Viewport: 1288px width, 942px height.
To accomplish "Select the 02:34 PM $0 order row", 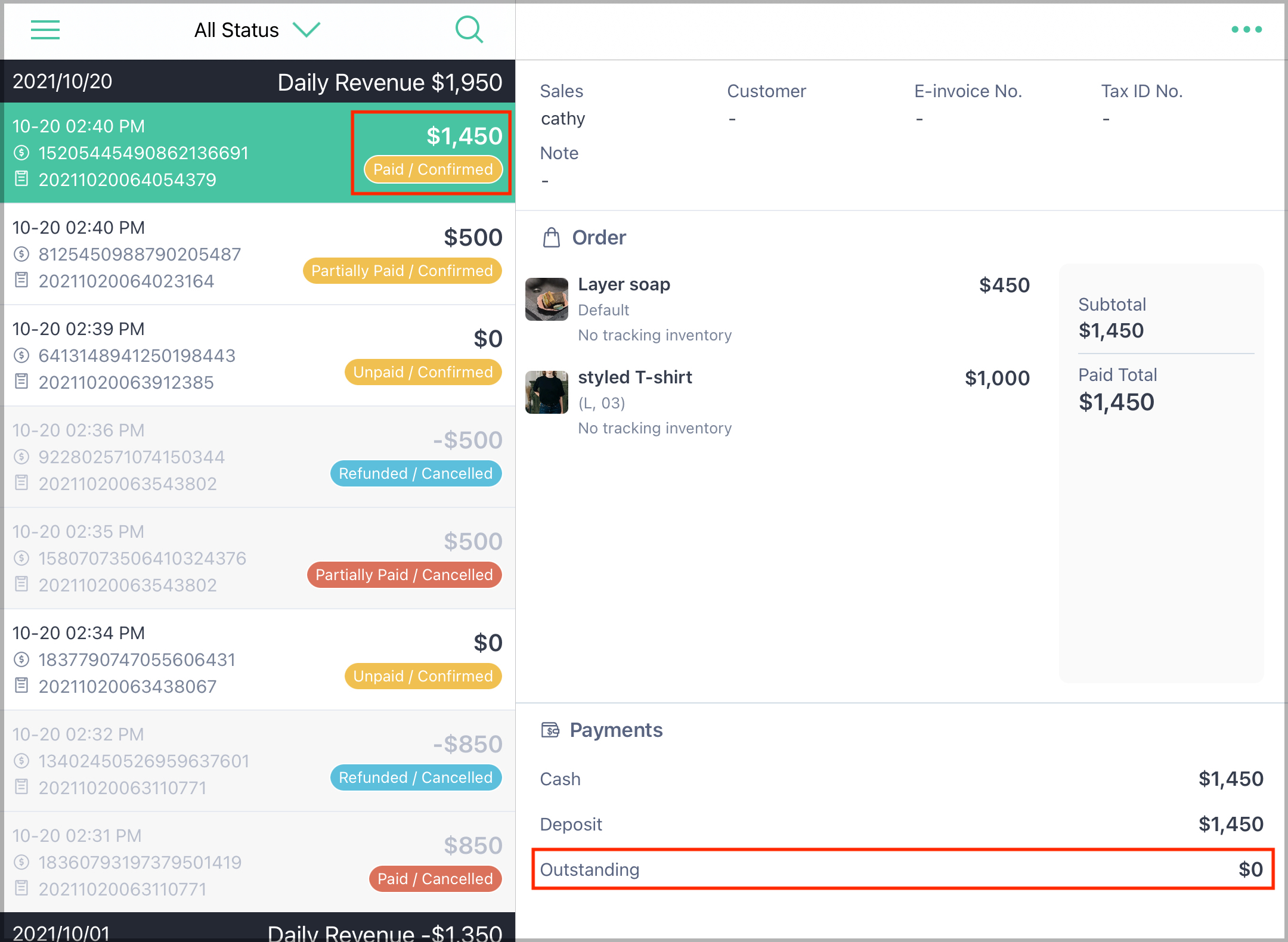I will click(x=258, y=660).
